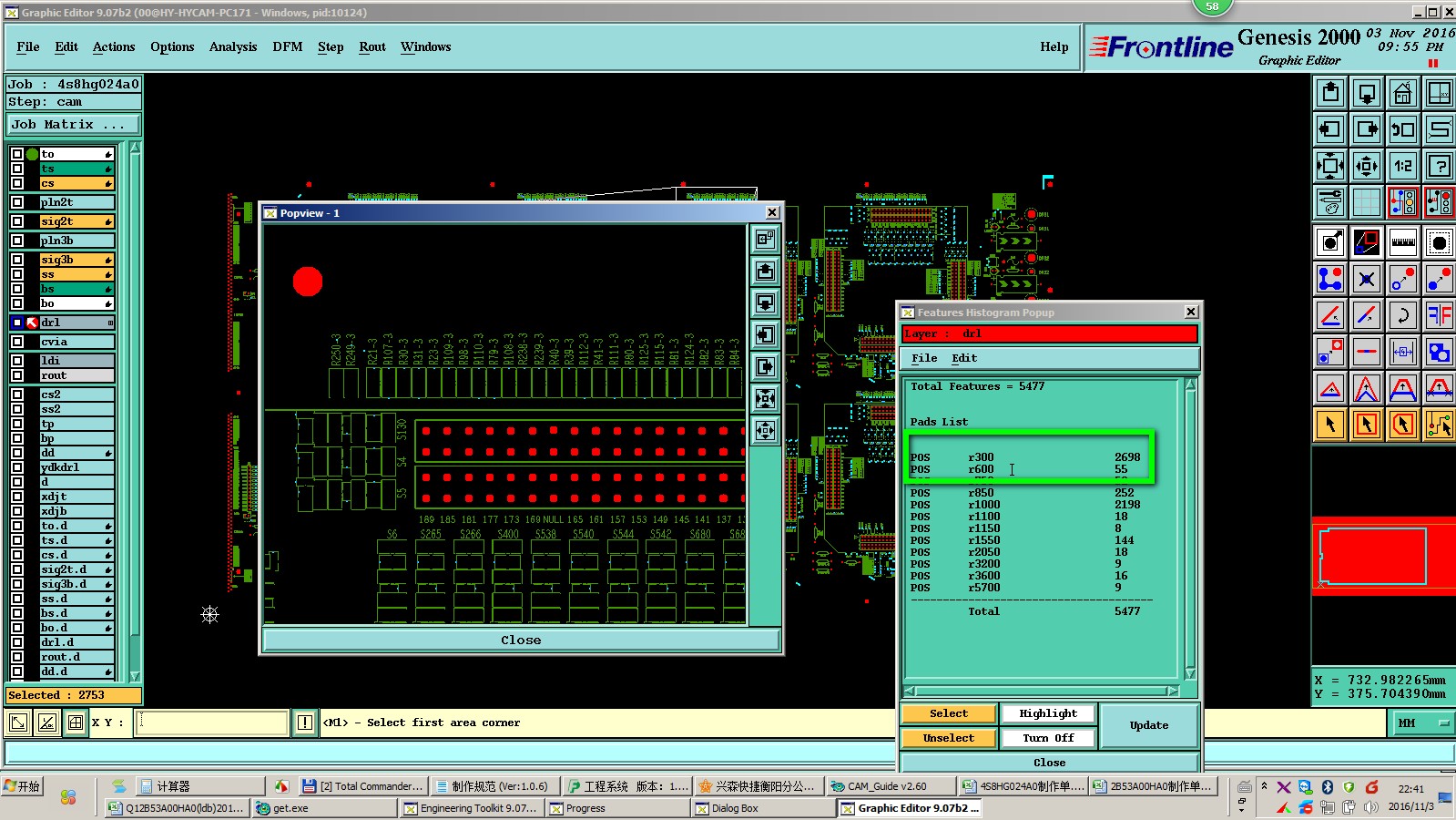This screenshot has width=1456, height=820.
Task: Toggle the checkbox for layer cvia
Action: coord(16,342)
